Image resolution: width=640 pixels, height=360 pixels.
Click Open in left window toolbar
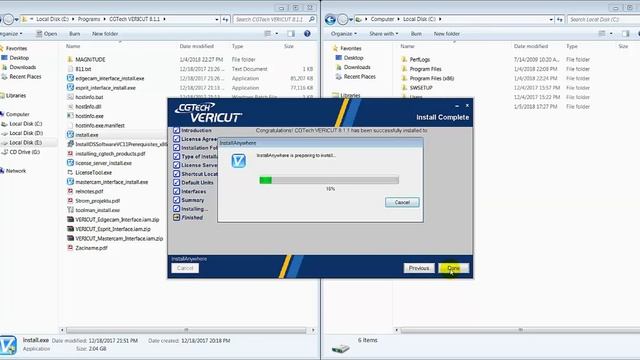[47, 33]
